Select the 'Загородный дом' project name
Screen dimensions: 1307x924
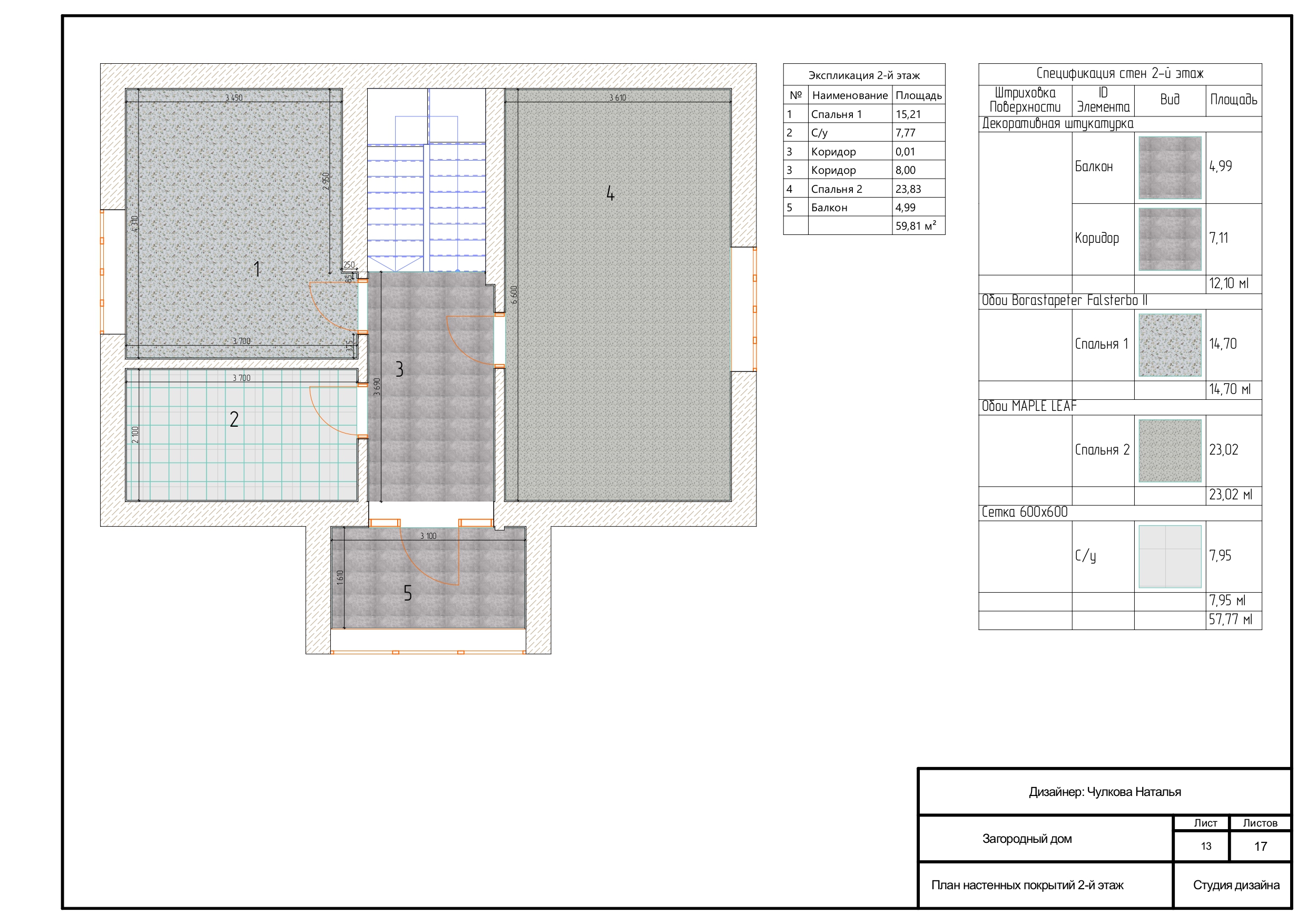tap(1027, 839)
